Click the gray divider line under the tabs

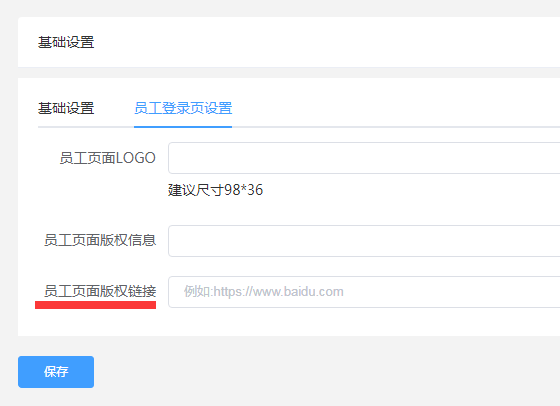[x=393, y=127]
